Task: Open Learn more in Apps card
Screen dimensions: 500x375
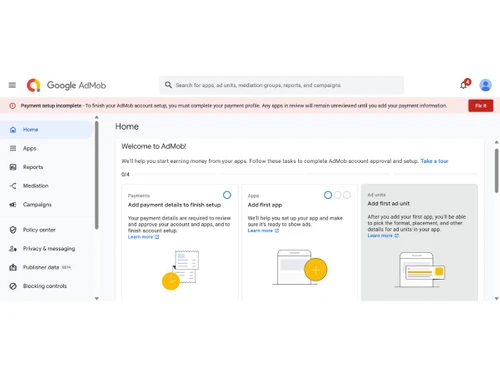Action: coord(263,230)
